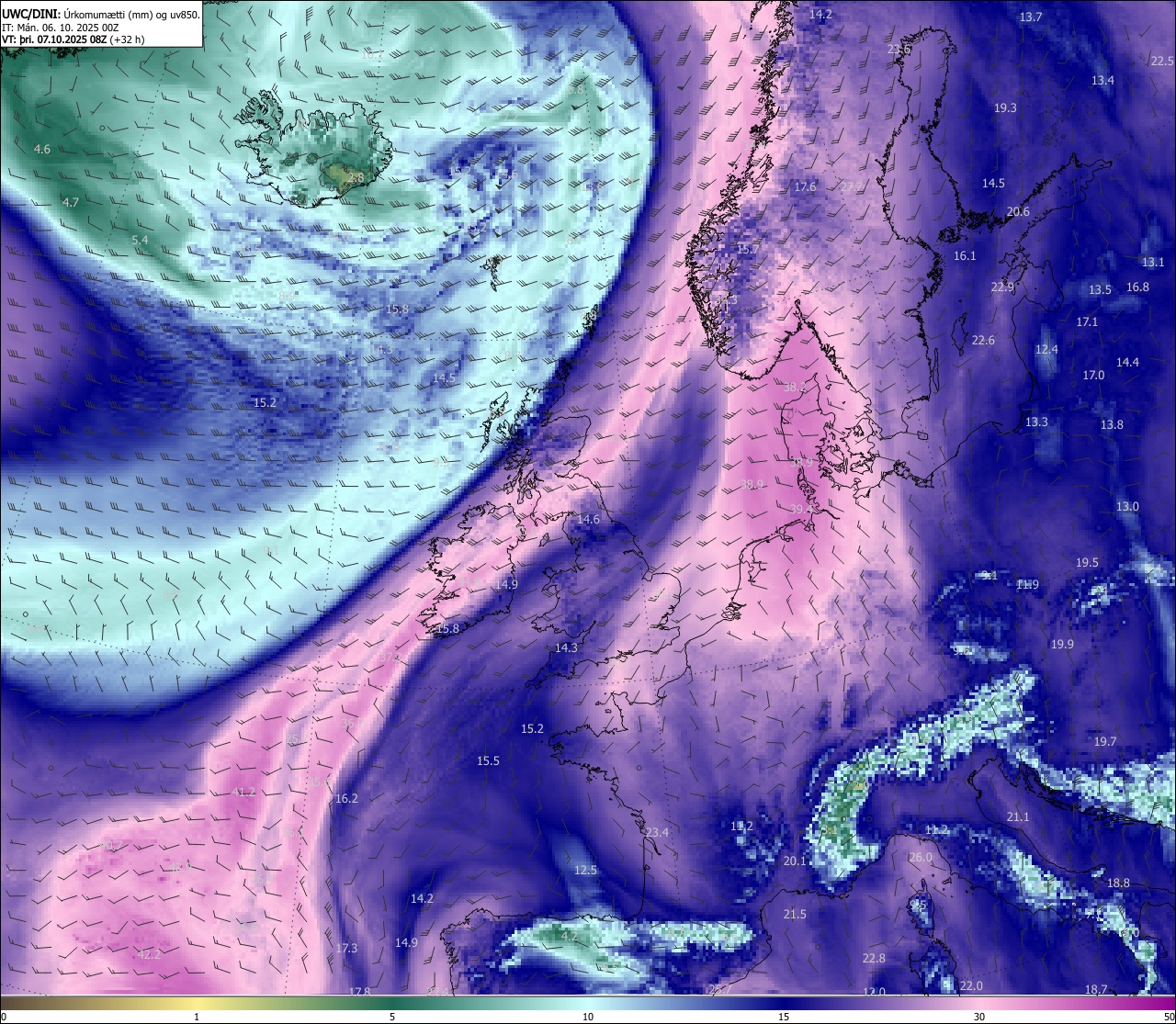Click the map value "19.3"
Viewport: 1176px width, 1024px height.
[1005, 108]
